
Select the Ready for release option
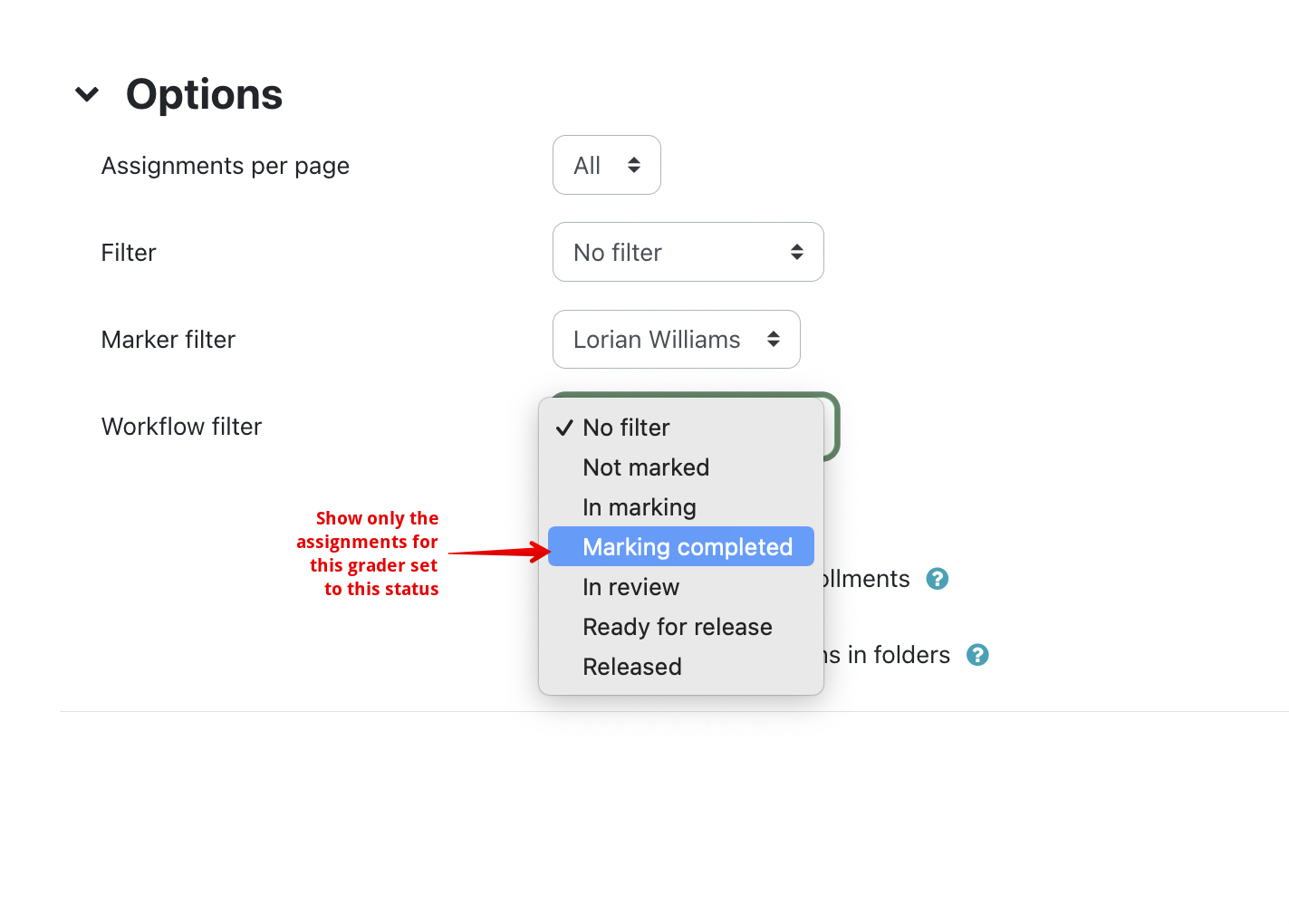[677, 627]
